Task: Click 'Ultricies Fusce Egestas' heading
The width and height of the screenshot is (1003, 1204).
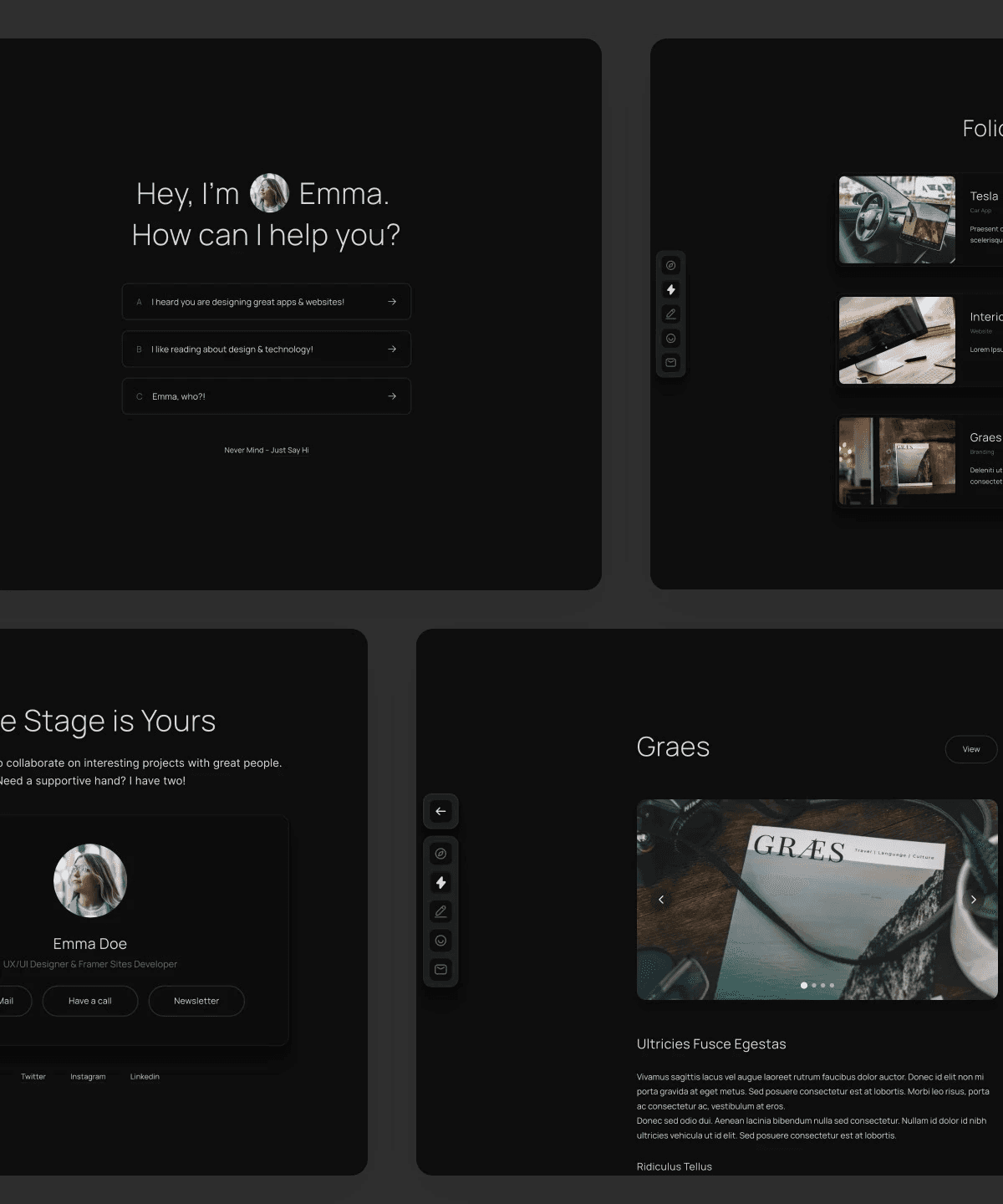Action: pos(711,1044)
